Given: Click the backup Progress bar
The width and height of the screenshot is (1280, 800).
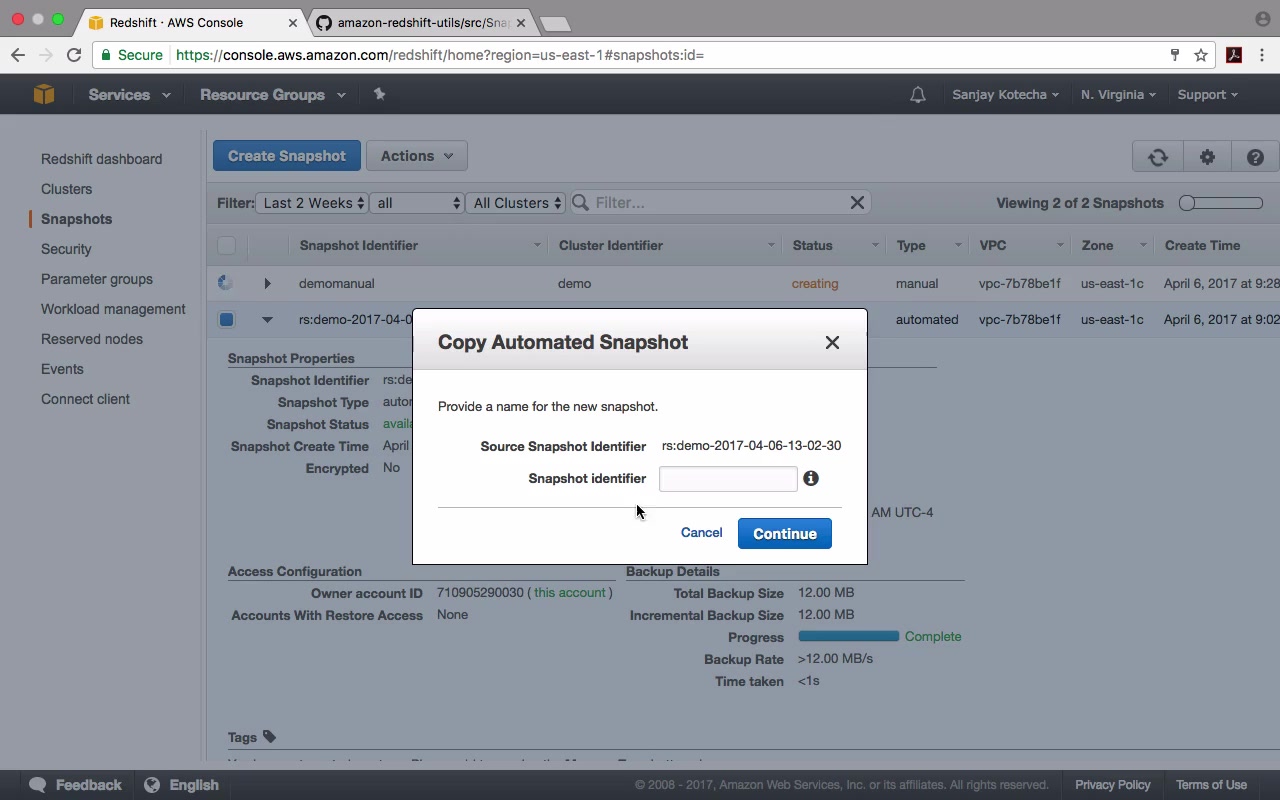Looking at the screenshot, I should [849, 637].
